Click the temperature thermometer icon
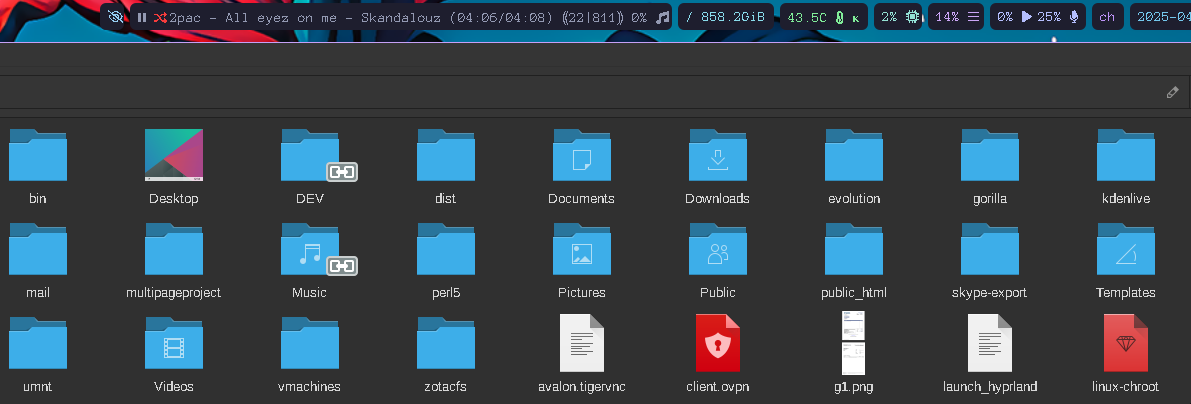1191x404 pixels. pyautogui.click(x=840, y=18)
